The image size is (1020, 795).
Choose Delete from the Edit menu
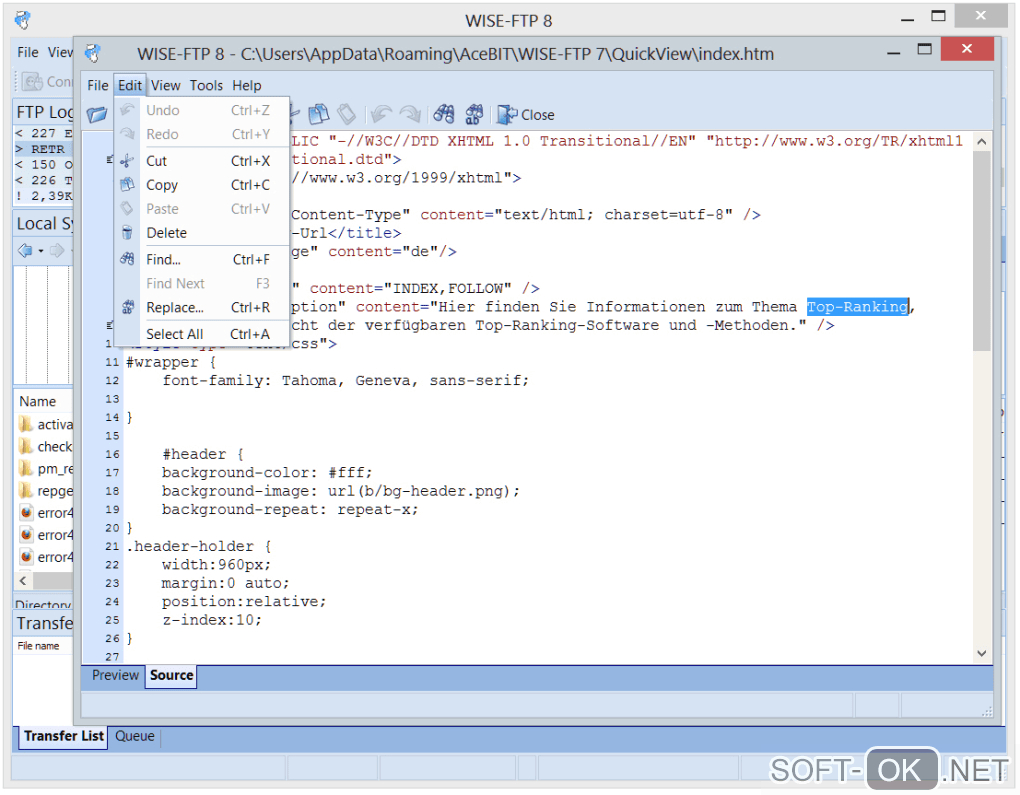pyautogui.click(x=202, y=233)
